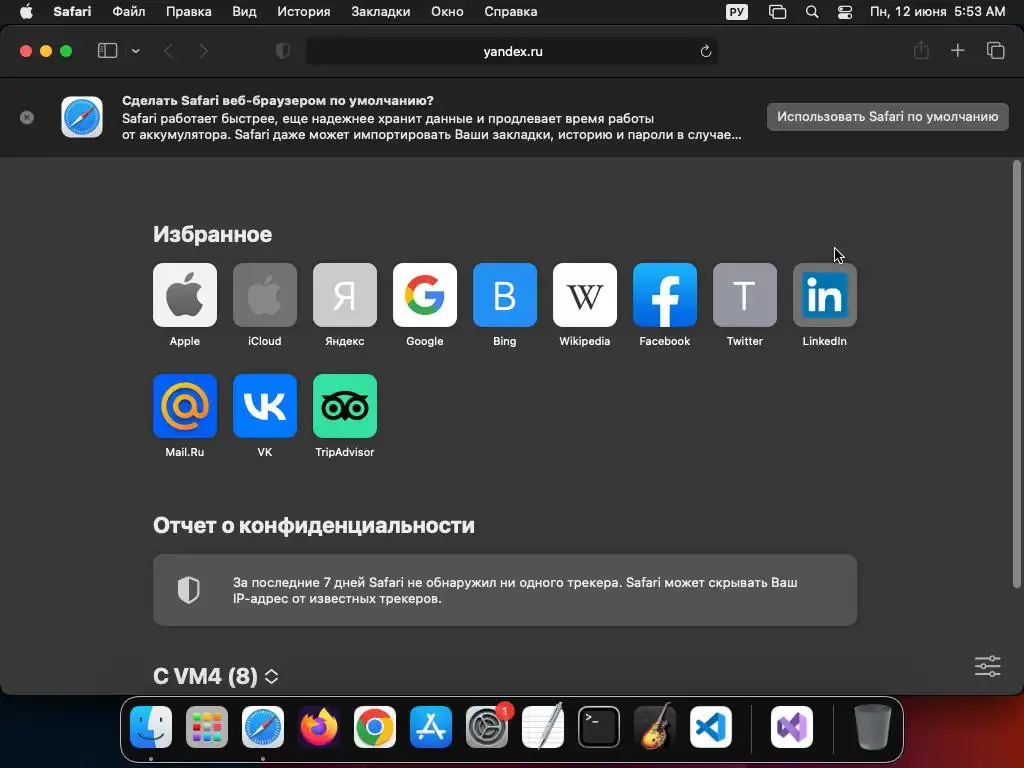Open Launchpad from the Dock
This screenshot has width=1024, height=768.
(207, 727)
